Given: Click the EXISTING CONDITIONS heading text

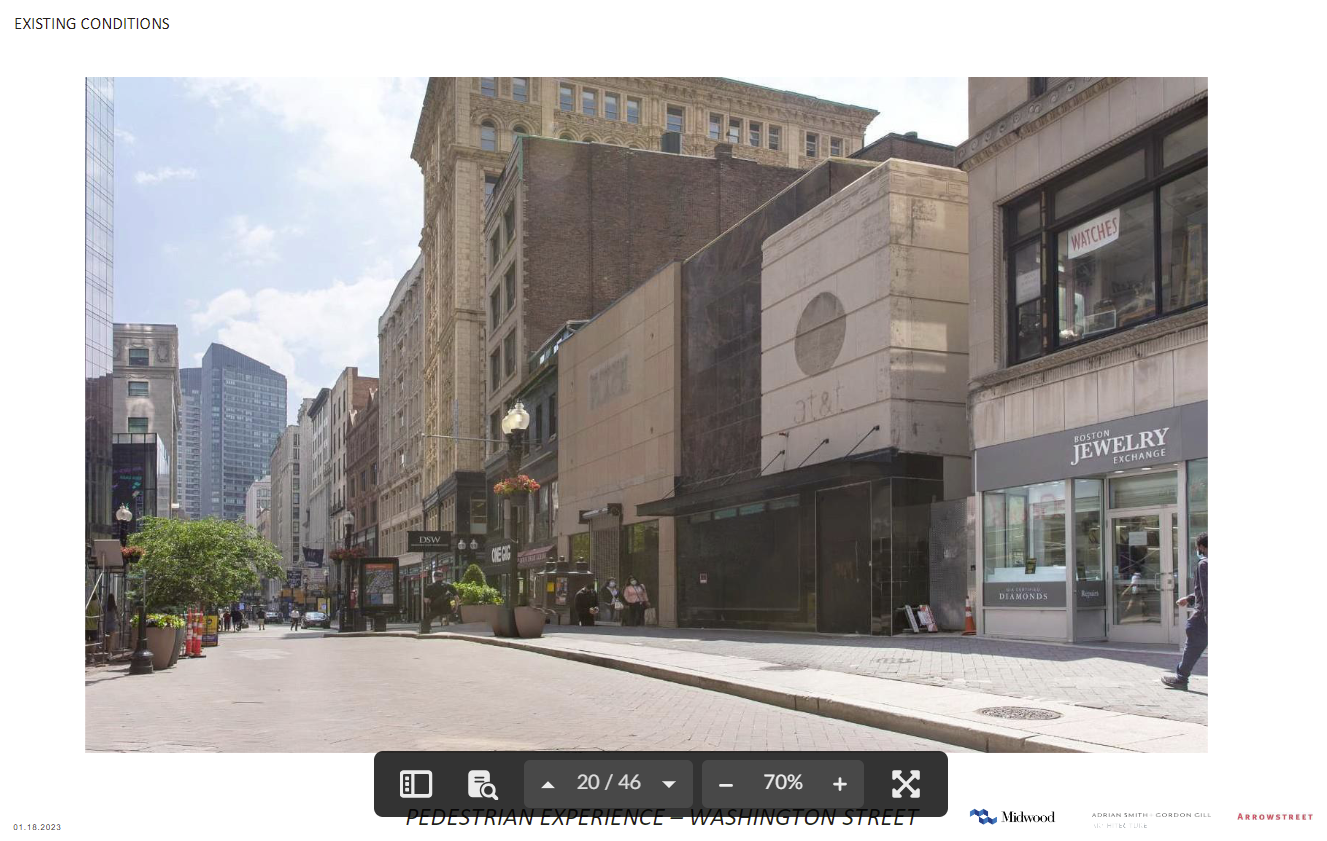Looking at the screenshot, I should click(x=92, y=24).
